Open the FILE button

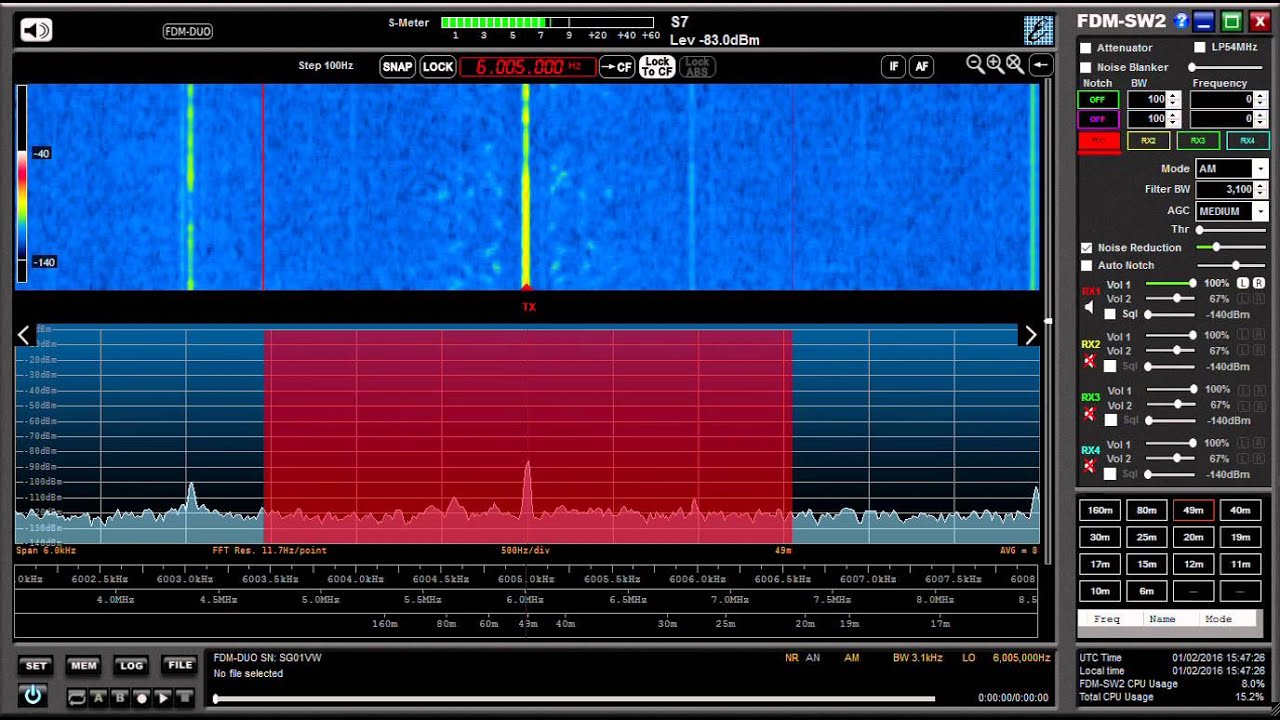(x=180, y=665)
